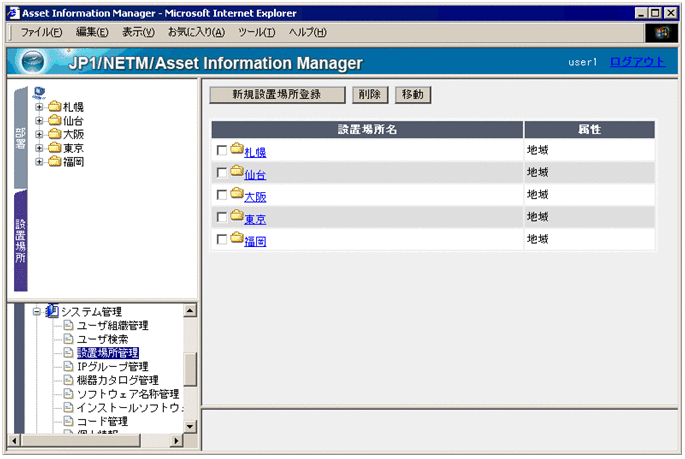The image size is (685, 459).
Task: Open the ファイル(F) menu
Action: pos(41,32)
